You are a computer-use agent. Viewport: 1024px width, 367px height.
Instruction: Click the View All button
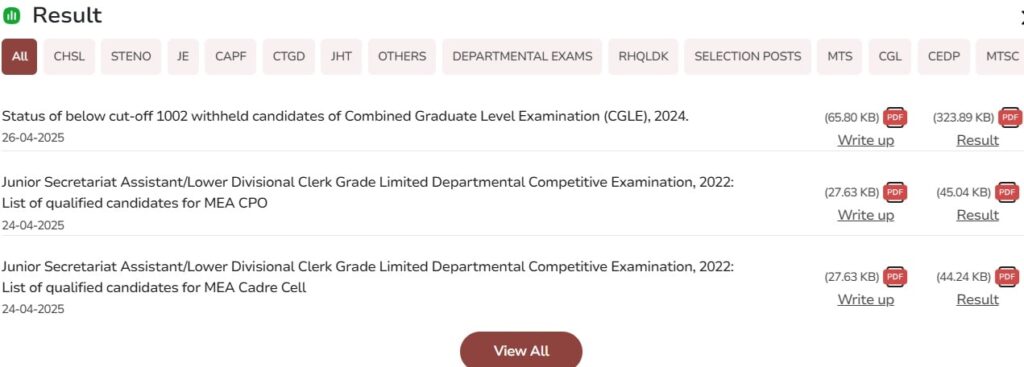[x=521, y=351]
